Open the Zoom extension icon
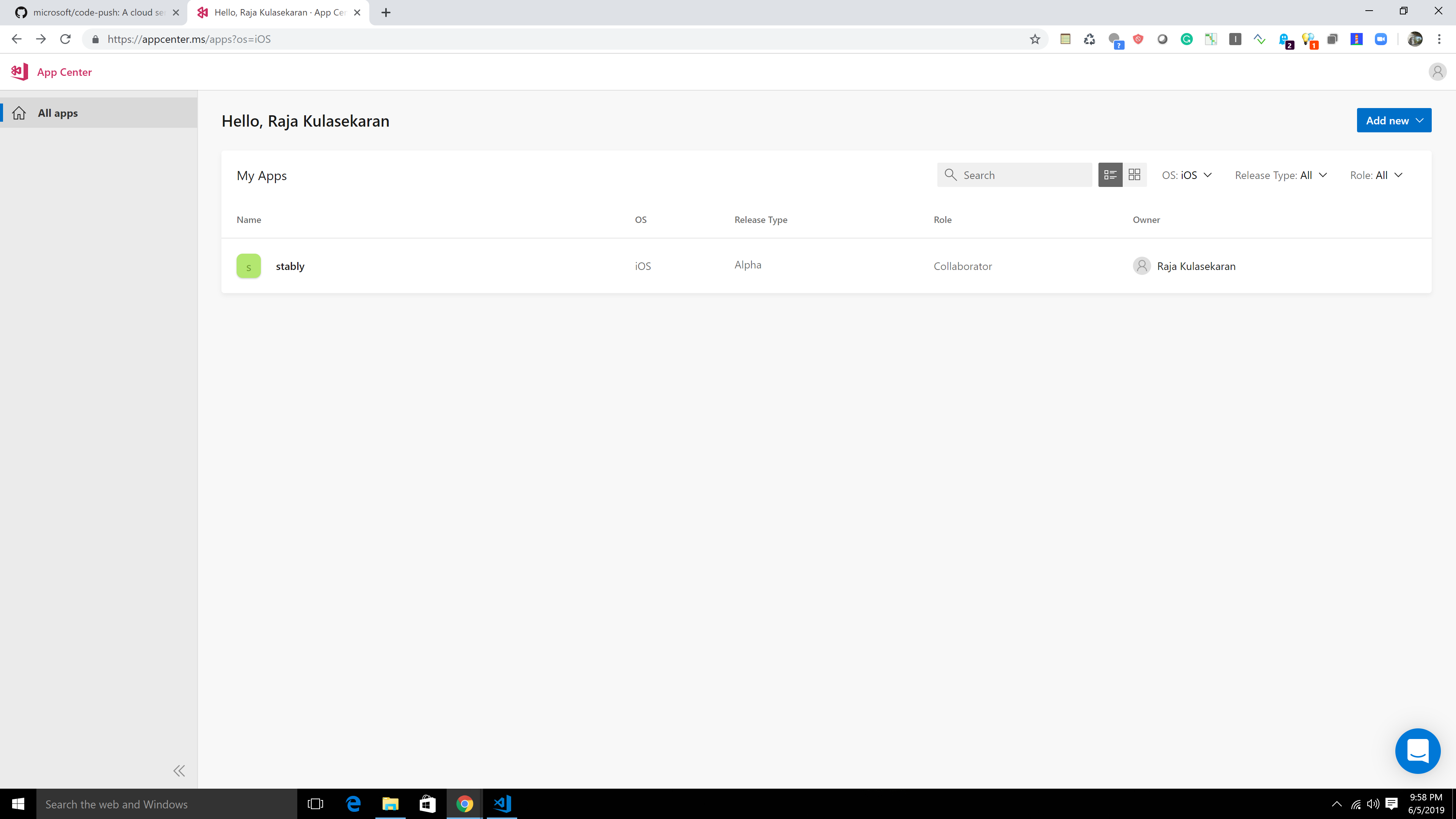The height and width of the screenshot is (819, 1456). [x=1381, y=39]
